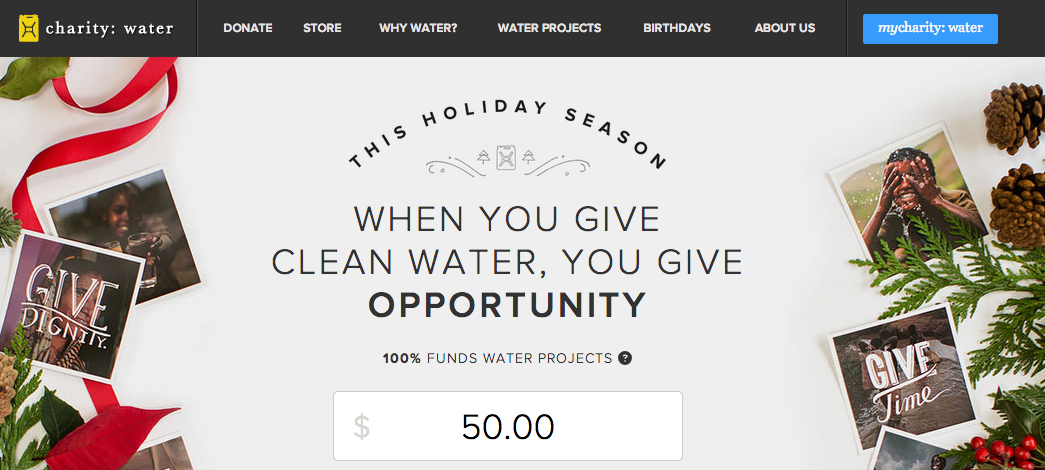This screenshot has height=470, width=1045.
Task: Click the 100% Funds Water Projects text
Action: pyautogui.click(x=497, y=359)
